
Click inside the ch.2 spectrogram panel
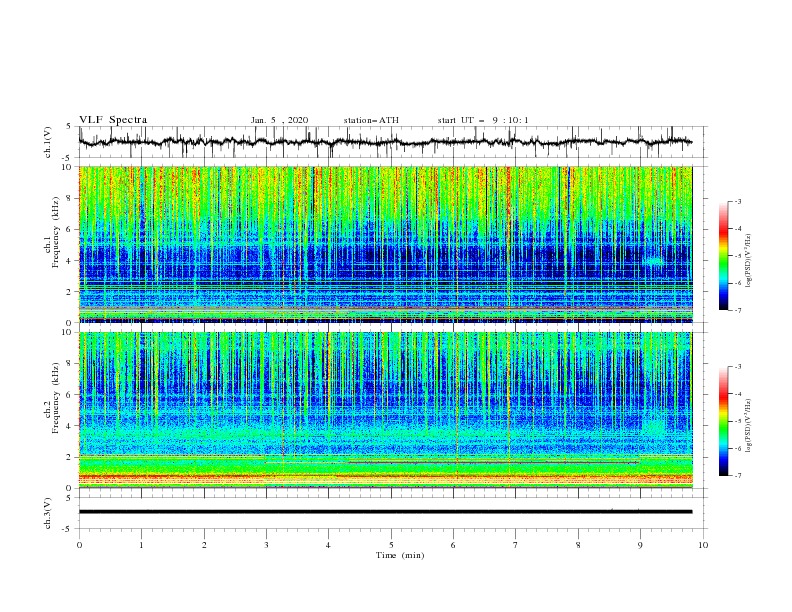pos(386,410)
